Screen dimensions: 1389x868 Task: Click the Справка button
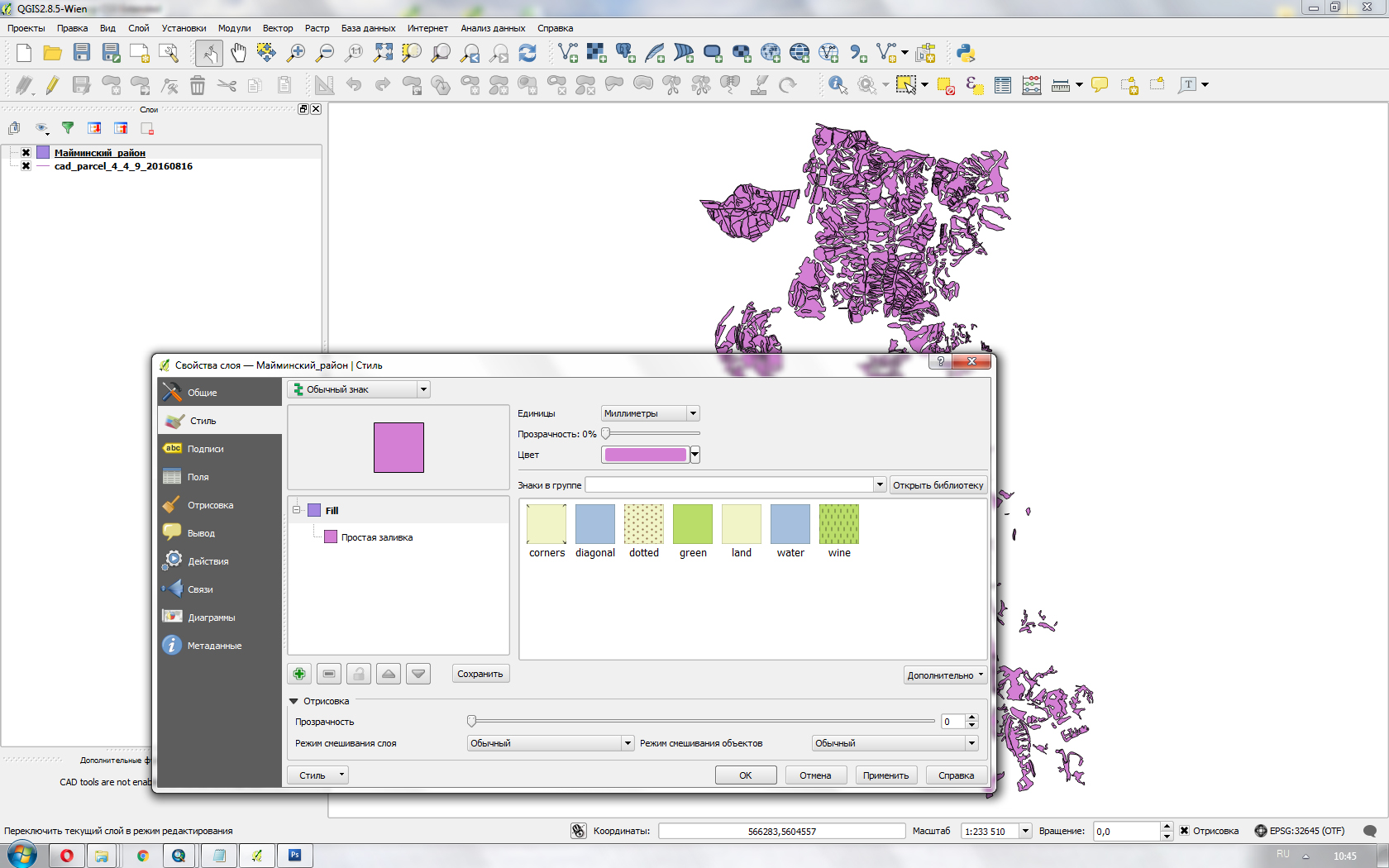957,775
